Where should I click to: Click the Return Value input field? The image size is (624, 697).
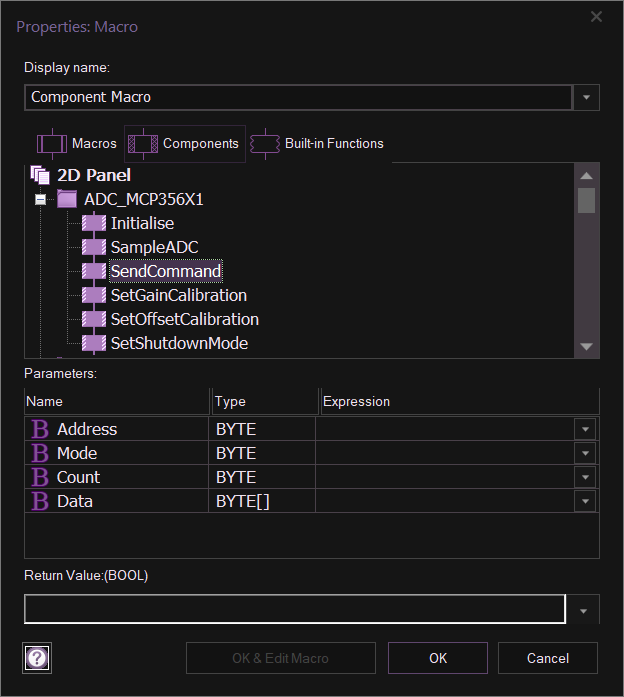coord(295,609)
